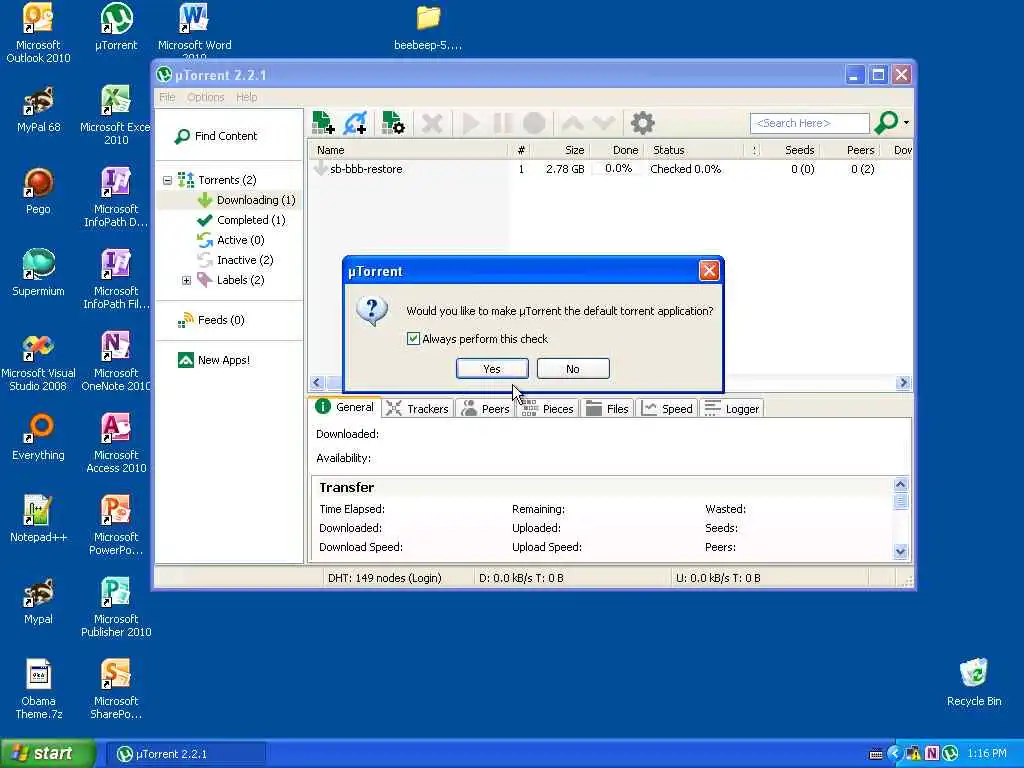This screenshot has width=1024, height=768.
Task: Expand the Labels tree node
Action: 186,280
